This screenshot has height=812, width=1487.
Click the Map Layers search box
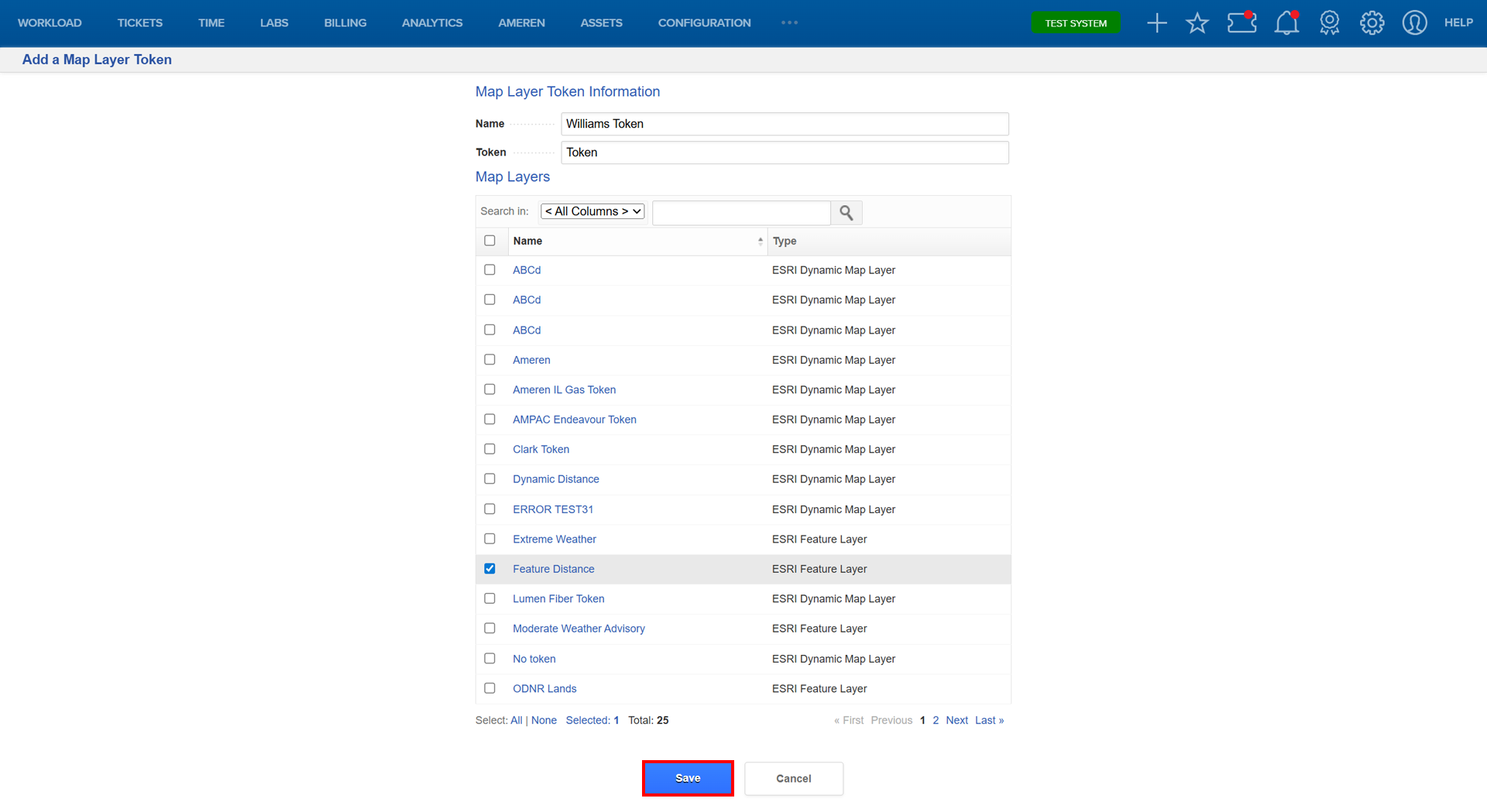coord(741,212)
